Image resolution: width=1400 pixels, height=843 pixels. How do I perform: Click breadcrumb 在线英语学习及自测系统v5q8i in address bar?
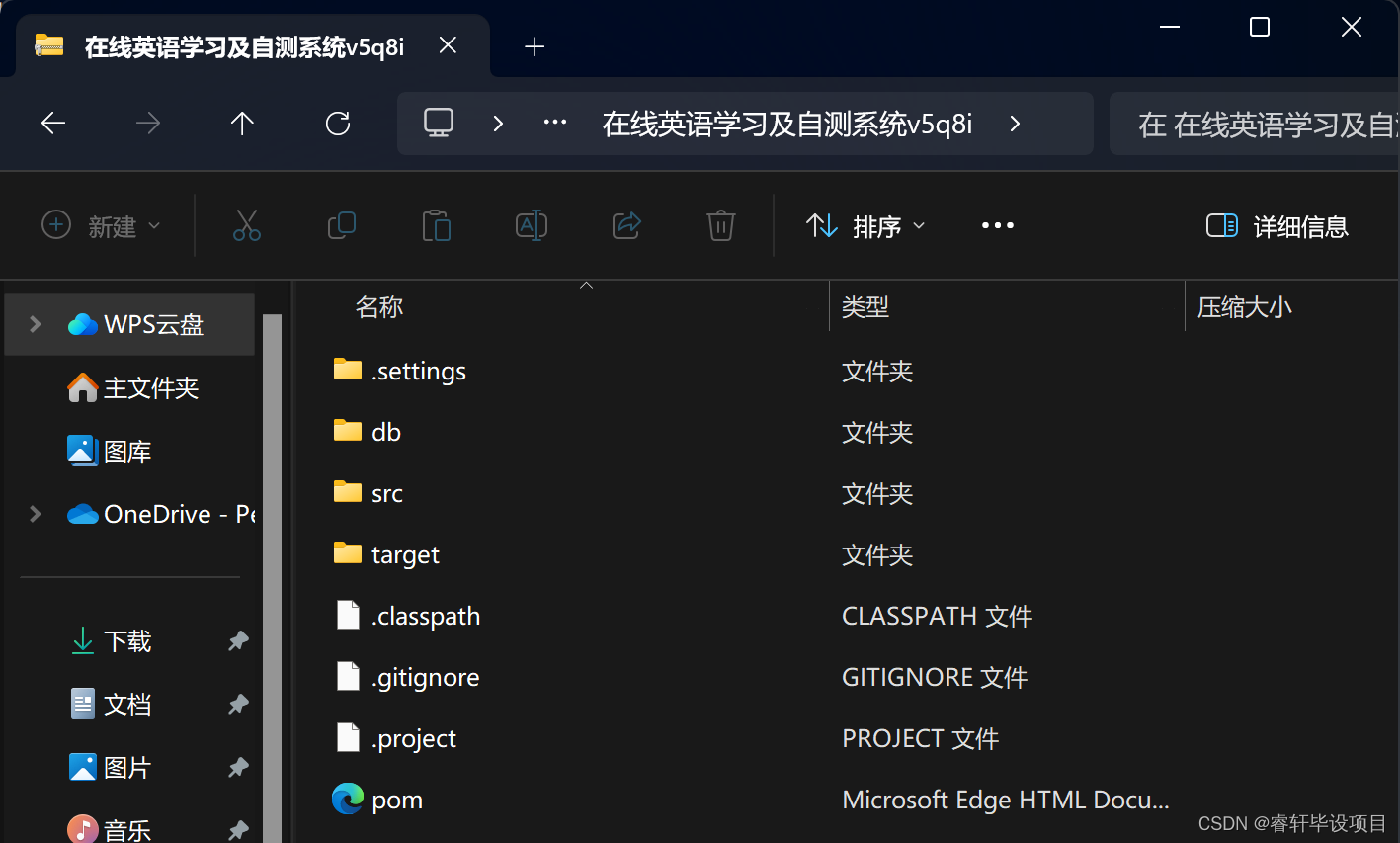point(787,124)
